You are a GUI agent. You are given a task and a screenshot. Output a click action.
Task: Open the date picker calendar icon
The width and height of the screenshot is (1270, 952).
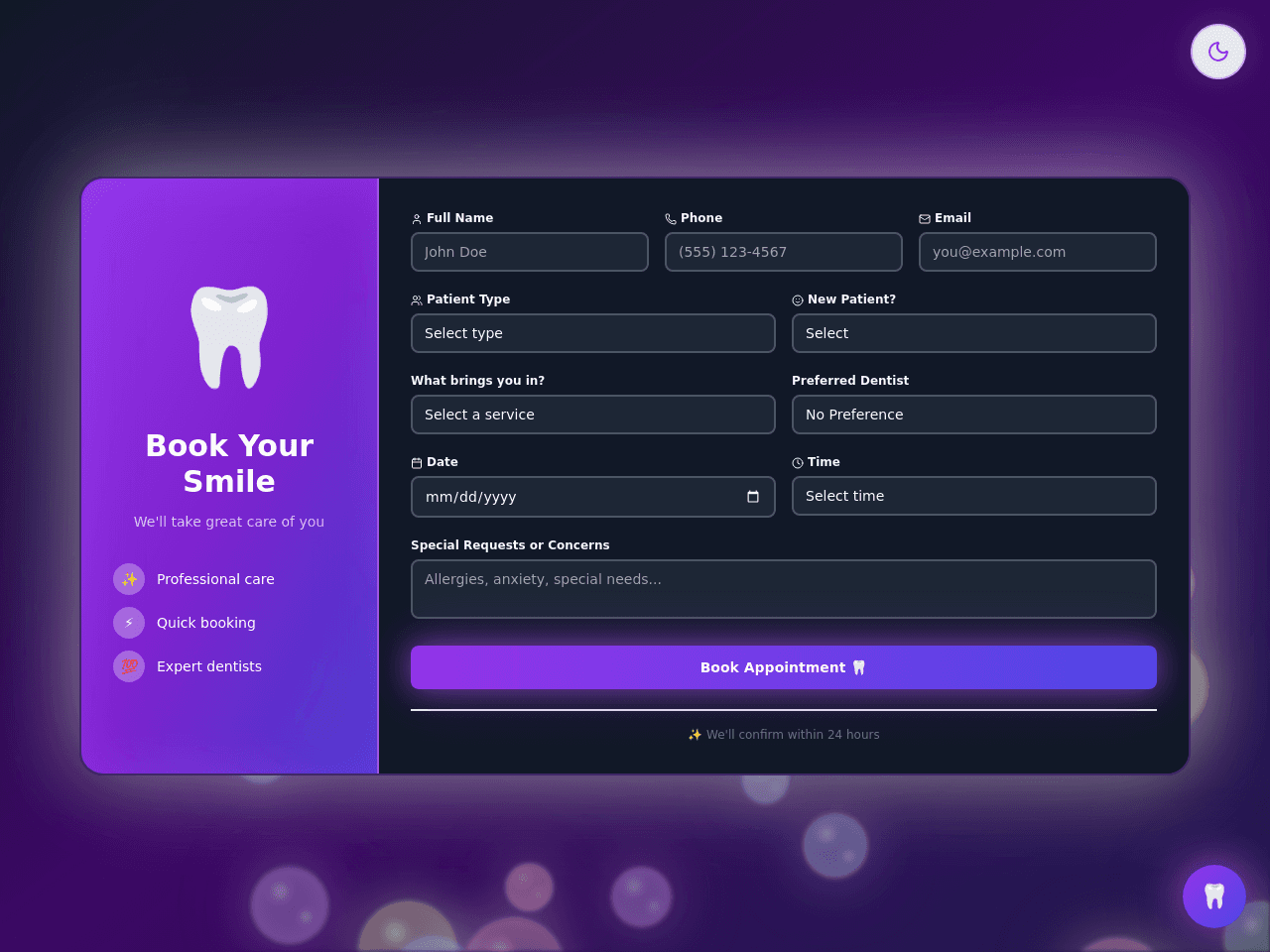click(753, 497)
